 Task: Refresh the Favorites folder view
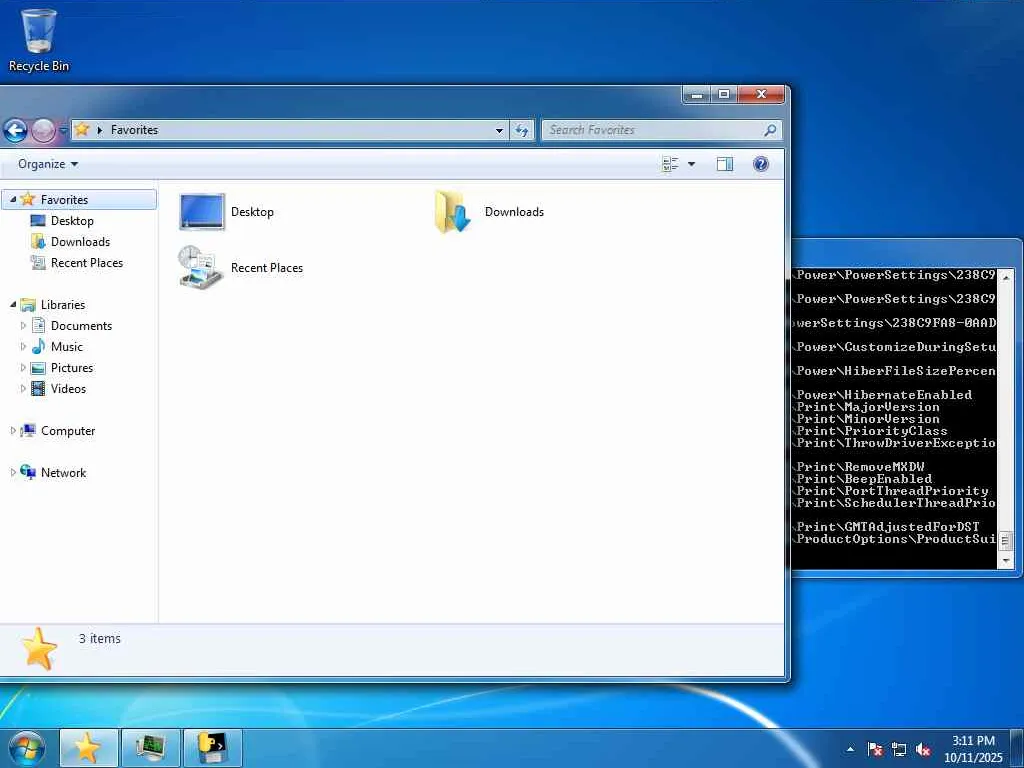point(522,130)
